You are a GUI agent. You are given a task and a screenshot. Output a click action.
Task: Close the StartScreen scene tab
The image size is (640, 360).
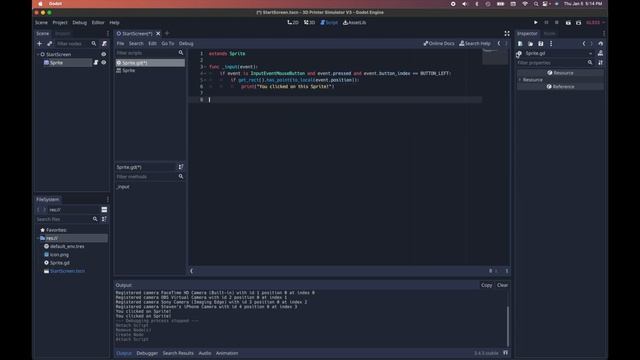pos(158,33)
